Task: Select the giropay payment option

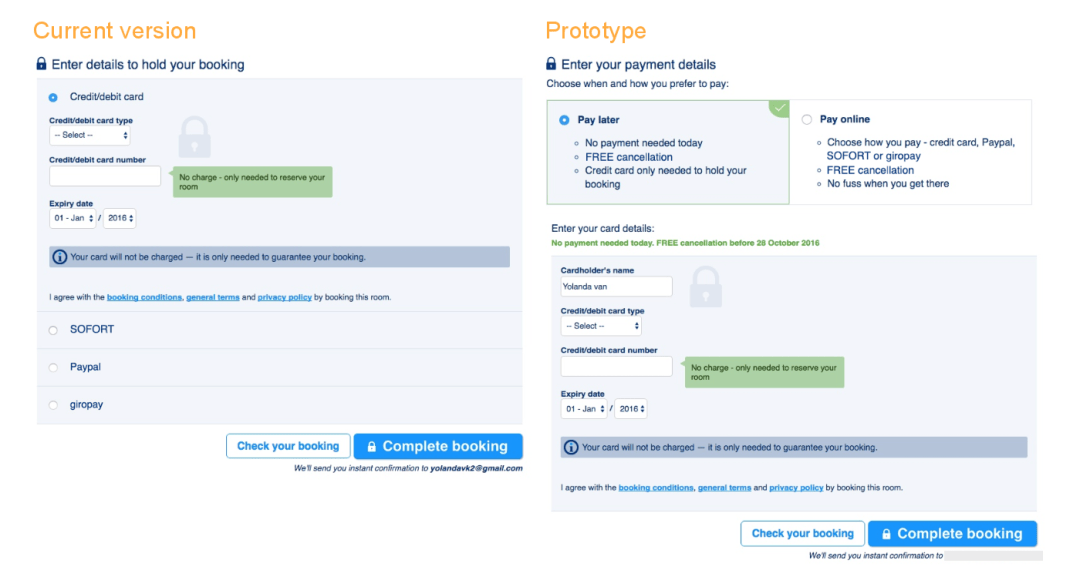Action: click(53, 405)
